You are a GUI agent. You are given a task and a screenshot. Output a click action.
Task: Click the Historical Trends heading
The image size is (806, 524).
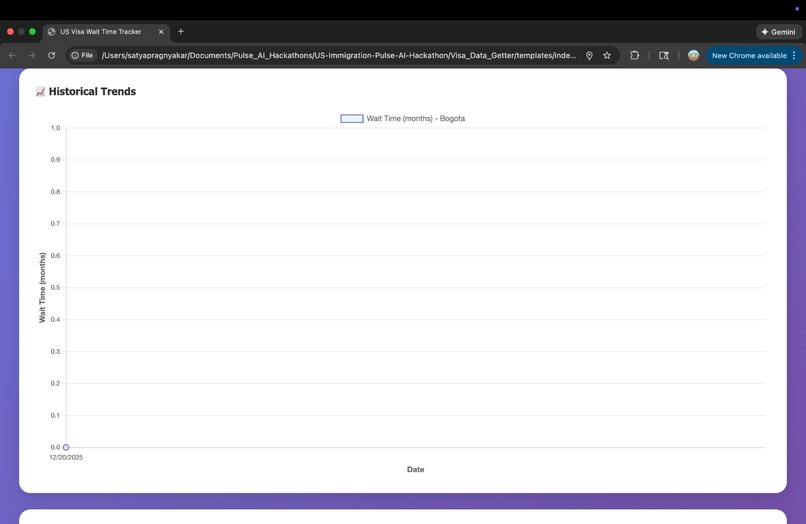click(93, 92)
